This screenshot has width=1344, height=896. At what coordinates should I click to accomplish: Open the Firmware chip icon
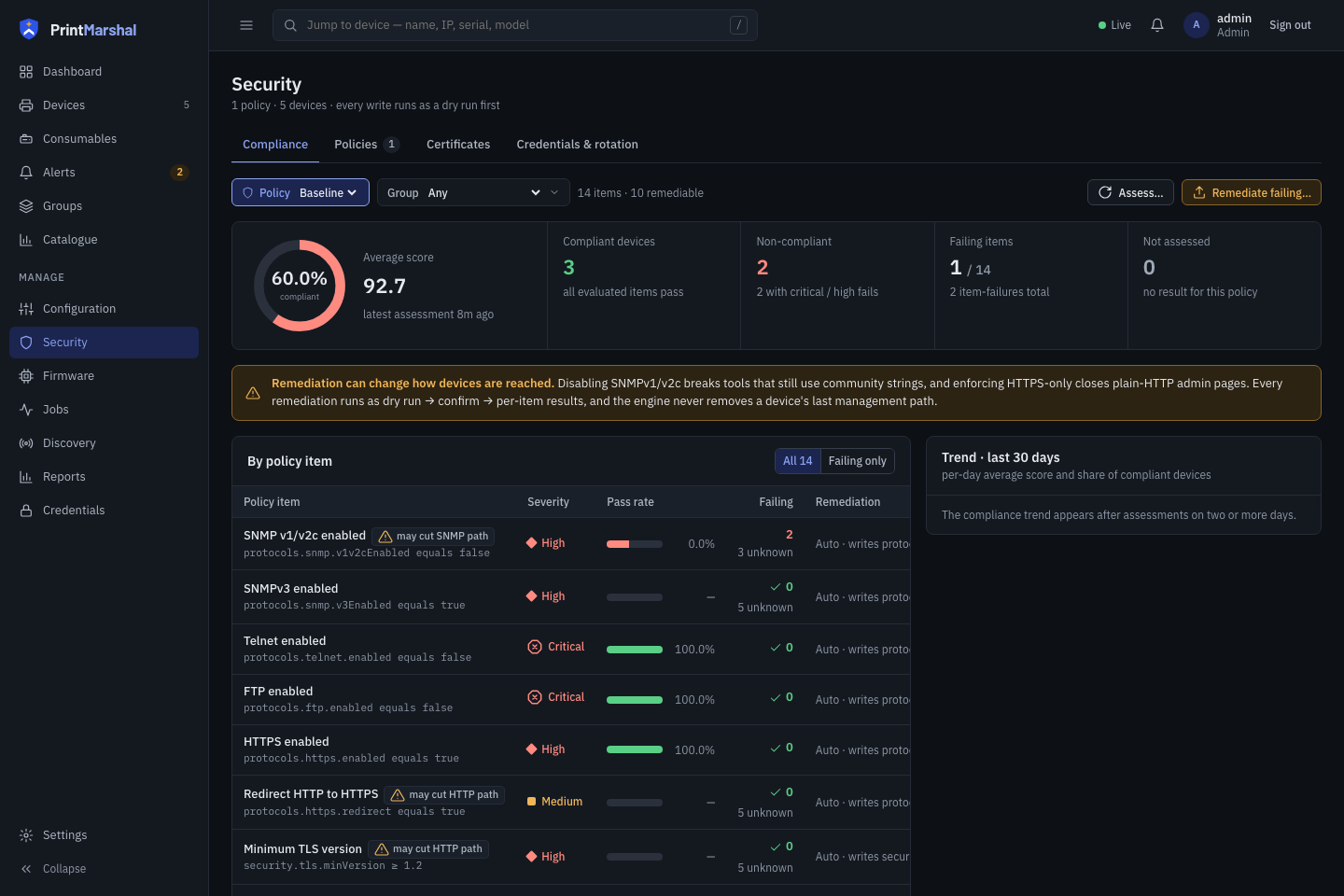click(26, 376)
